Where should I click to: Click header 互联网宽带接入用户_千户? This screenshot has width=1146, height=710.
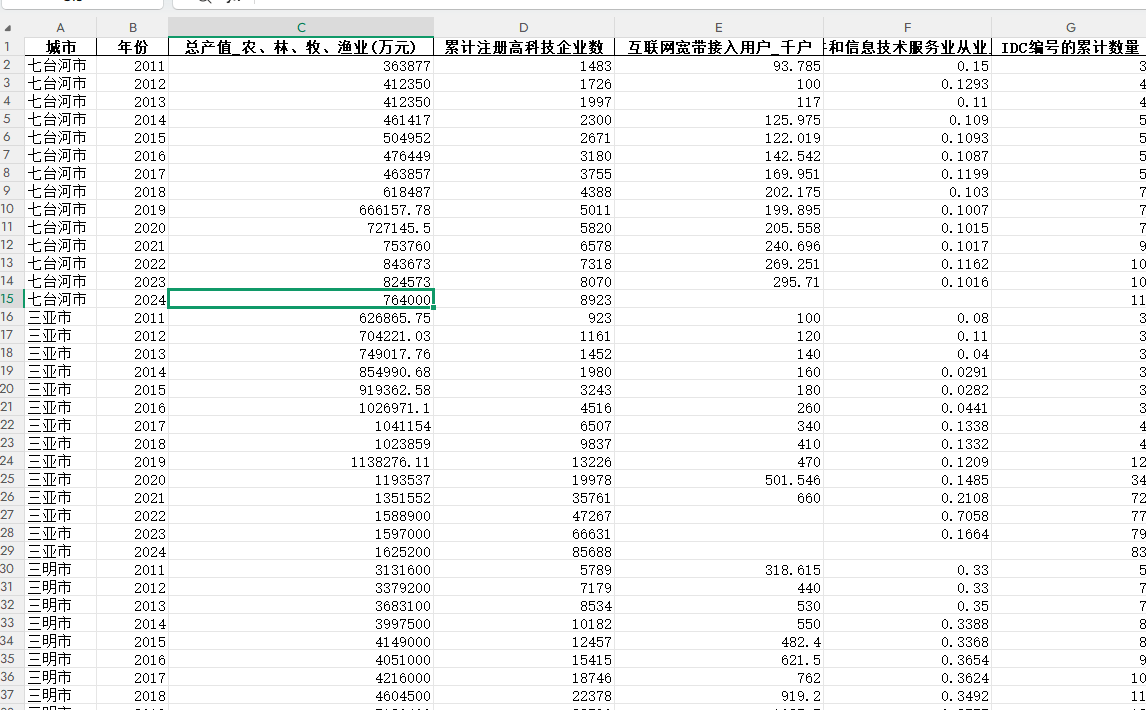718,48
